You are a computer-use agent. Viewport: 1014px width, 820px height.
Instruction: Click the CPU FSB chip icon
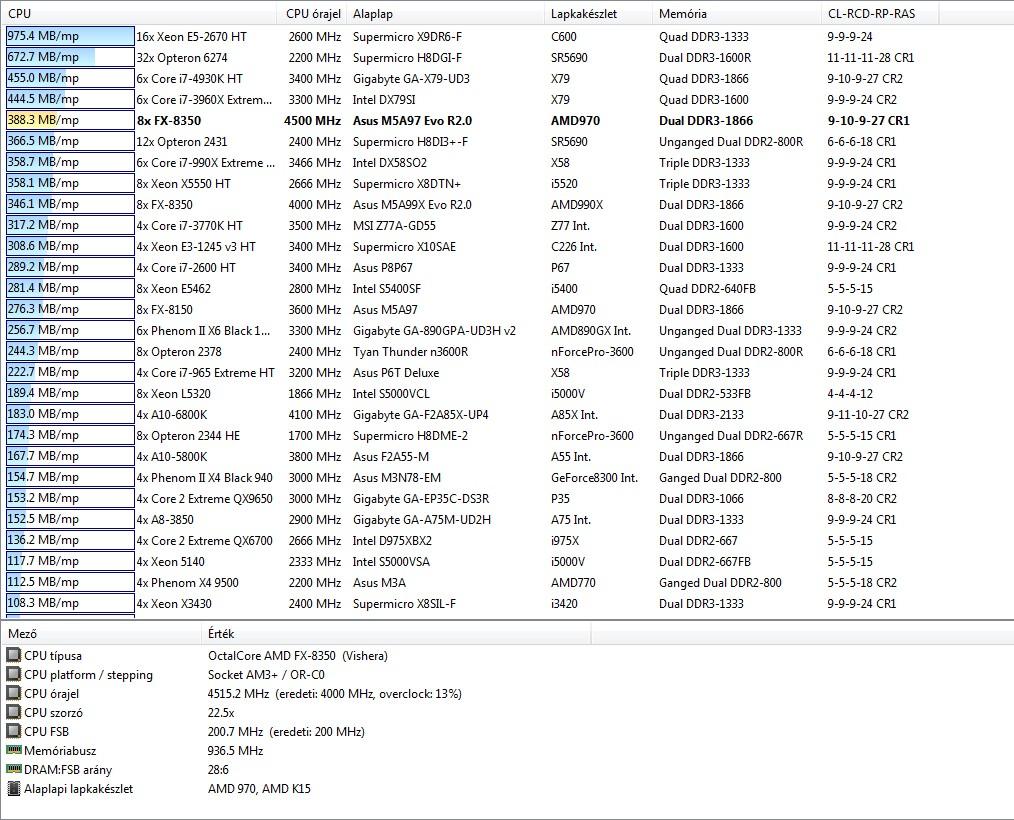[x=13, y=731]
